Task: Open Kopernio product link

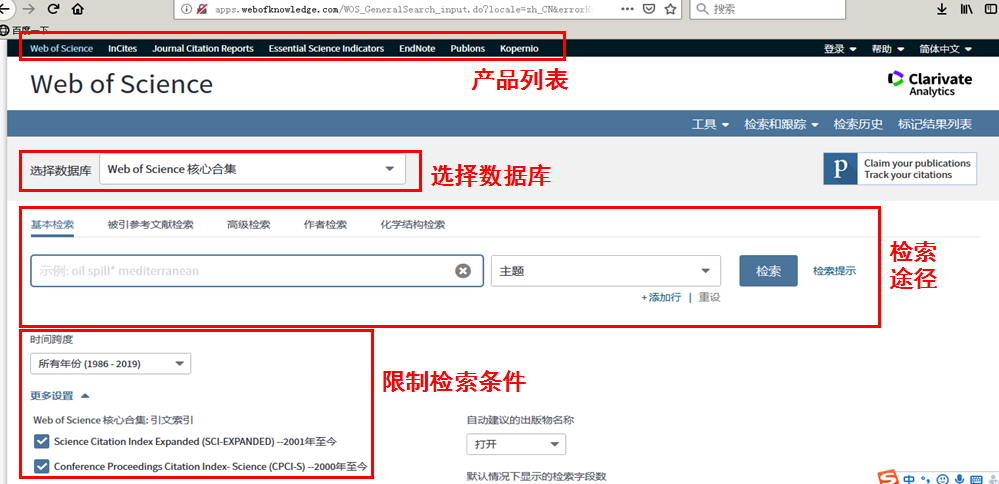Action: (x=519, y=48)
